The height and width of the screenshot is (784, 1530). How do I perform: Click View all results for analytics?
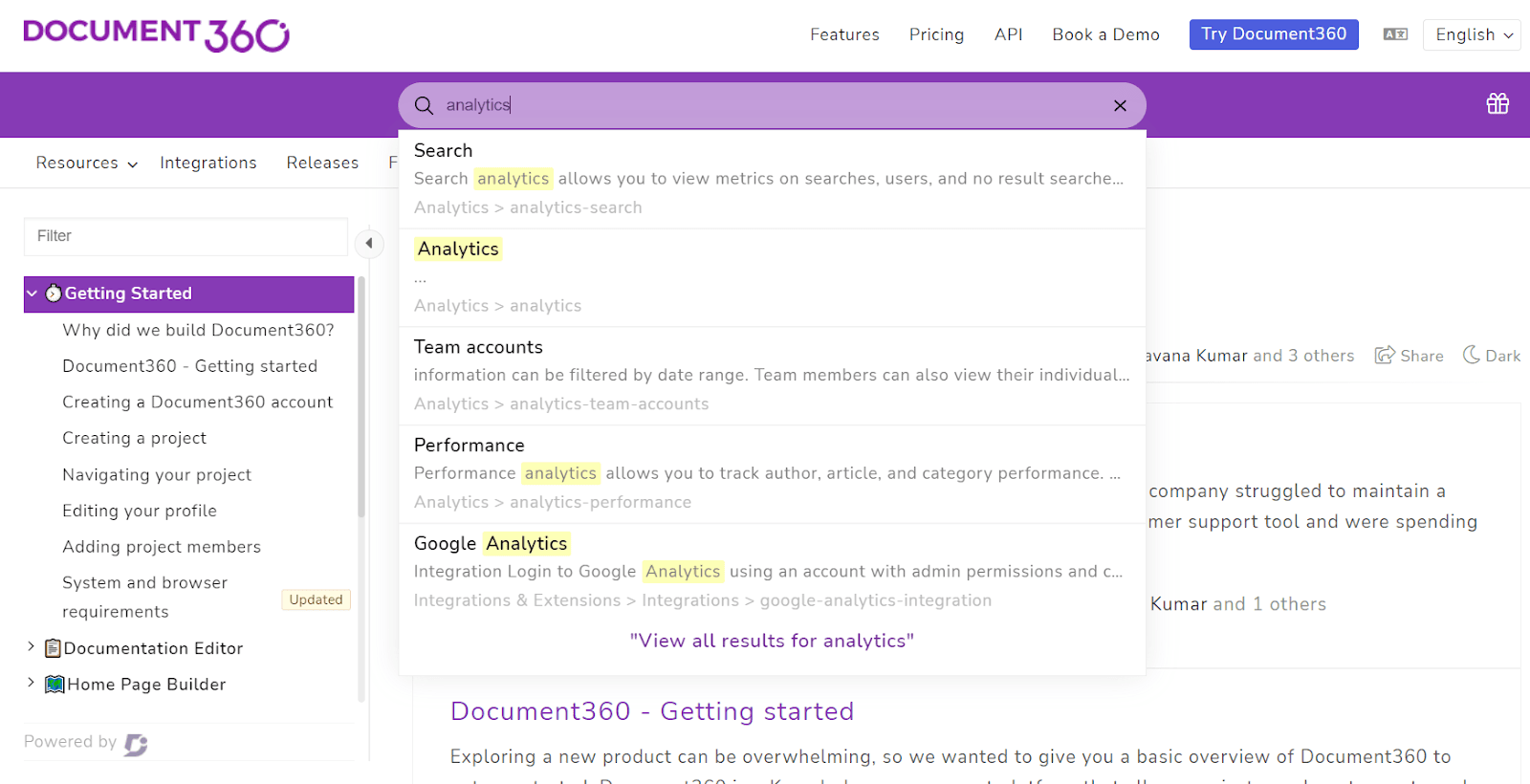click(771, 641)
